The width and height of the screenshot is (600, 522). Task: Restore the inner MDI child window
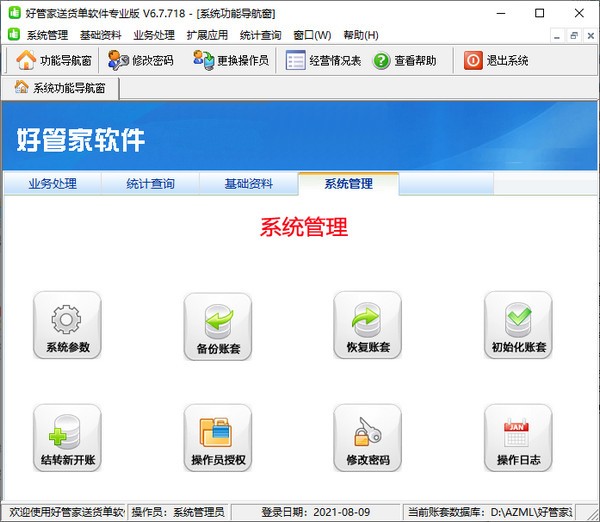574,36
